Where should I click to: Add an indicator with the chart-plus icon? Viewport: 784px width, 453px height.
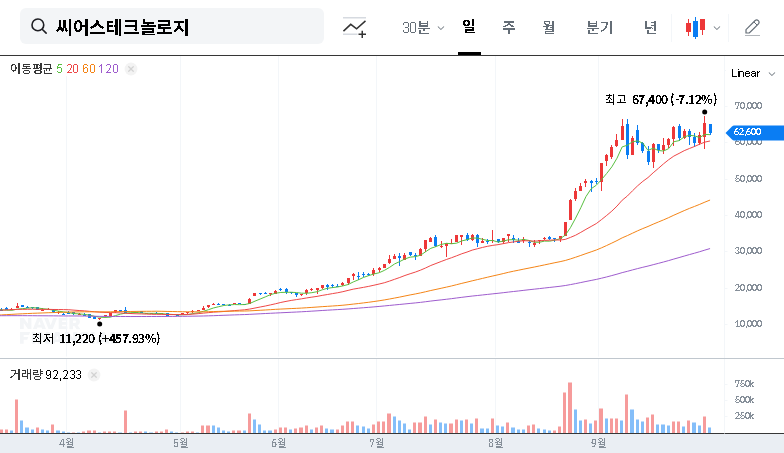354,27
